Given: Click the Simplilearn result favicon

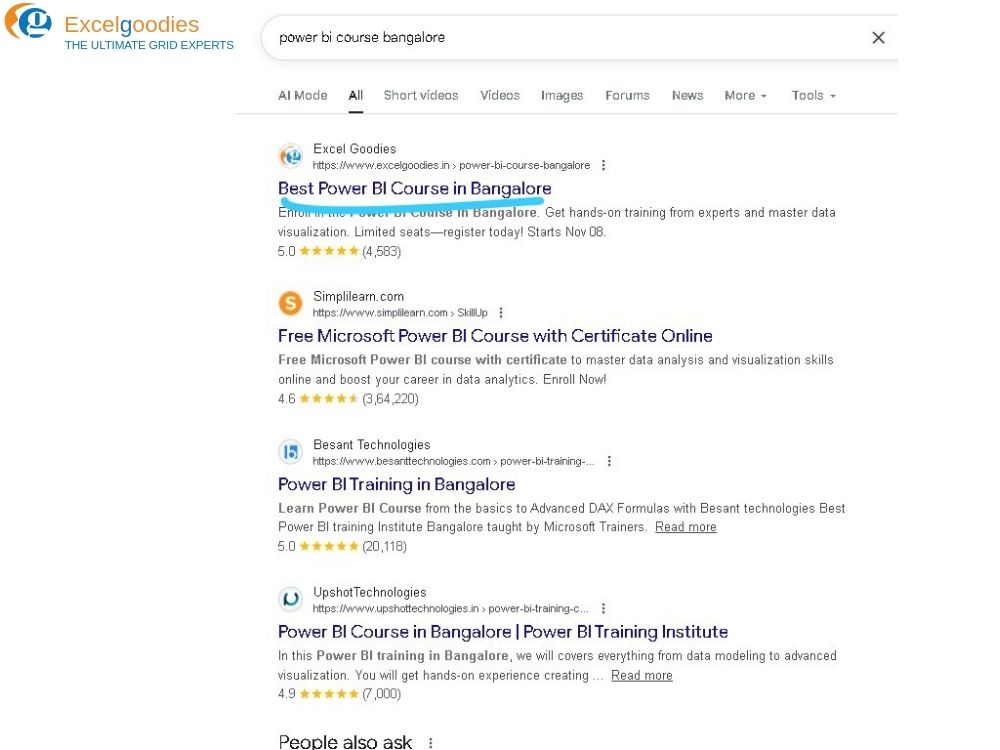Looking at the screenshot, I should coord(291,304).
